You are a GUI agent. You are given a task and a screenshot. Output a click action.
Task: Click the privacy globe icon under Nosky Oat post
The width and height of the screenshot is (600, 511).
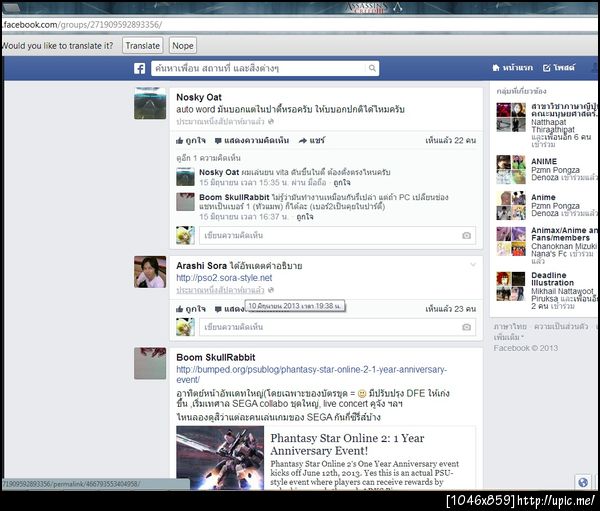point(271,122)
